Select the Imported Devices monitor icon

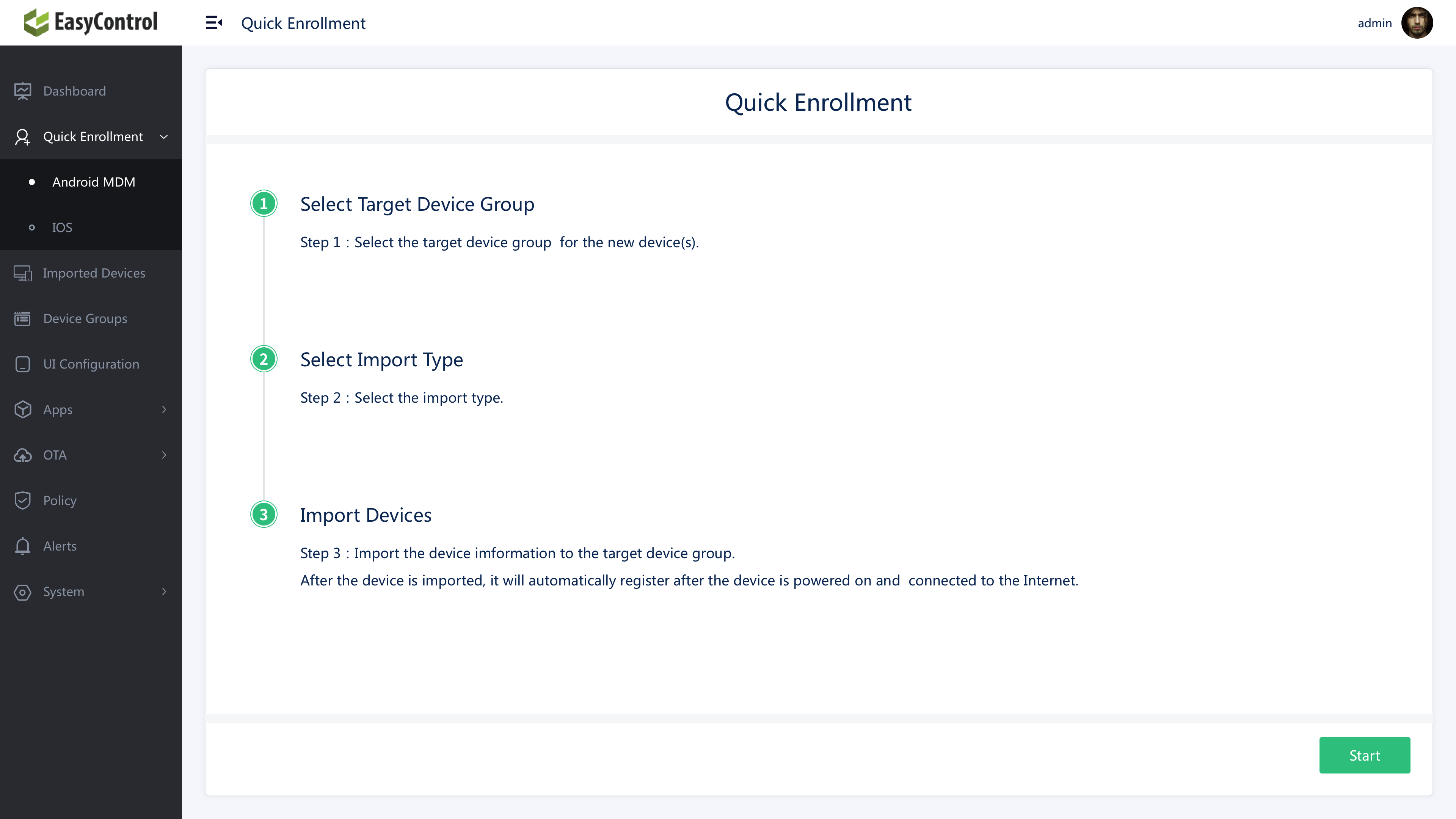[23, 273]
